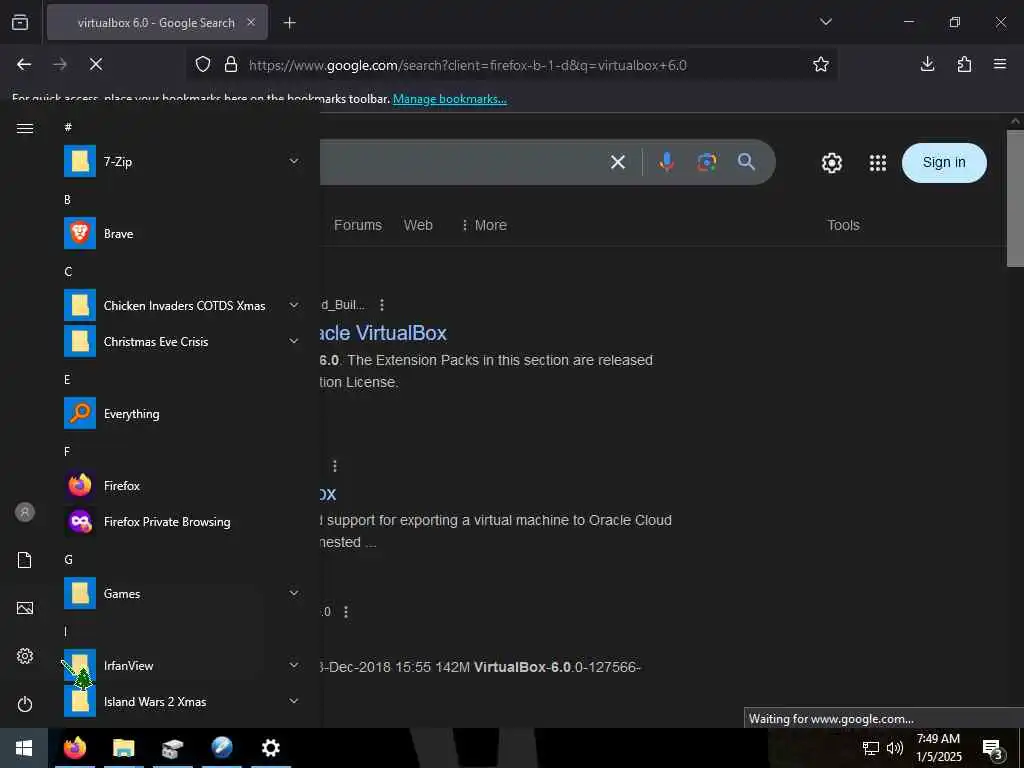Open Power options in Start menu
1024x768 pixels.
pyautogui.click(x=25, y=704)
